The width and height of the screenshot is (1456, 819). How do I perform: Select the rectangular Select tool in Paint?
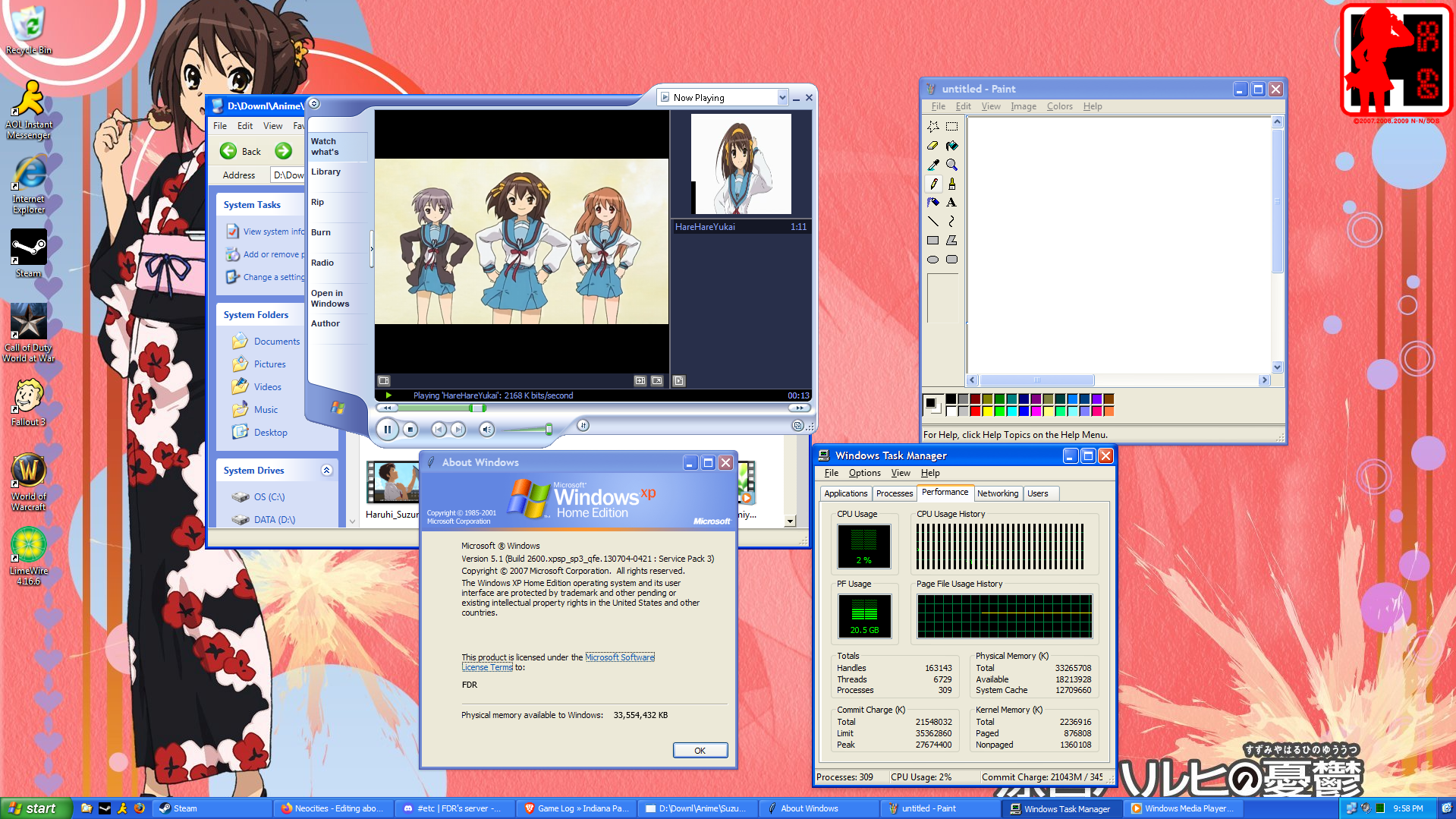coord(951,127)
